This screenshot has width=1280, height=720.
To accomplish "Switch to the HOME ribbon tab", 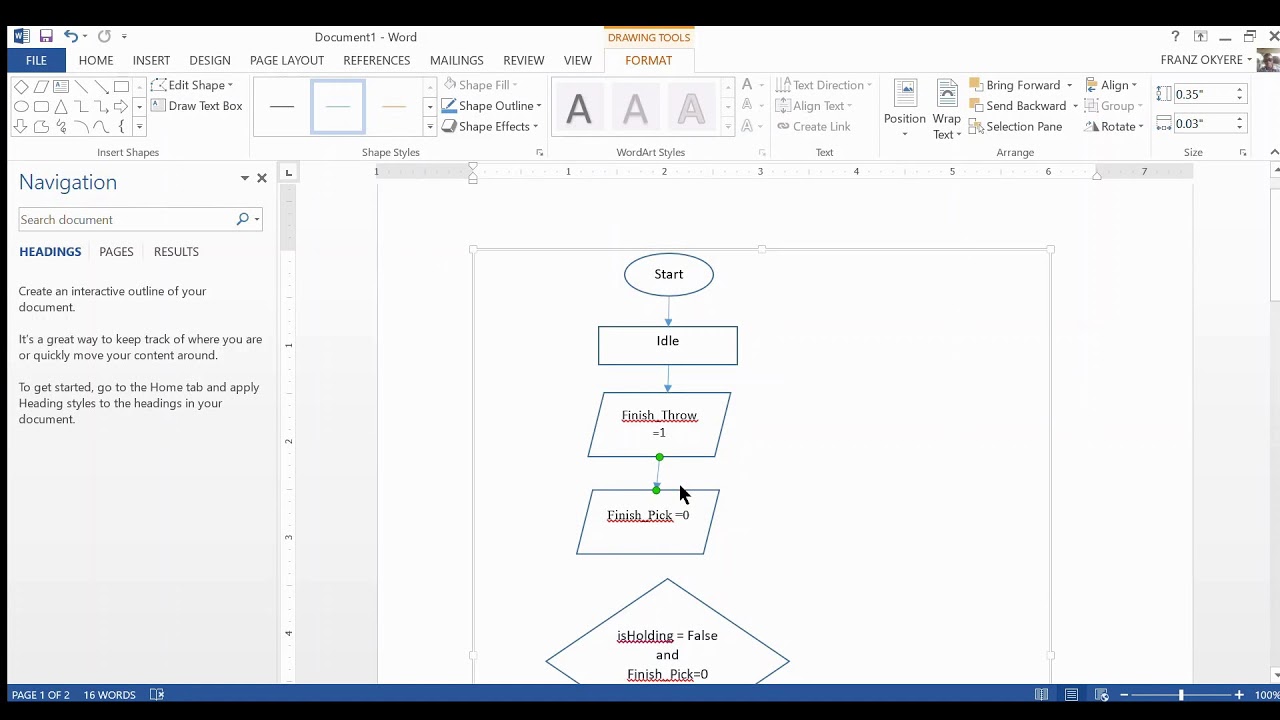I will pyautogui.click(x=96, y=60).
